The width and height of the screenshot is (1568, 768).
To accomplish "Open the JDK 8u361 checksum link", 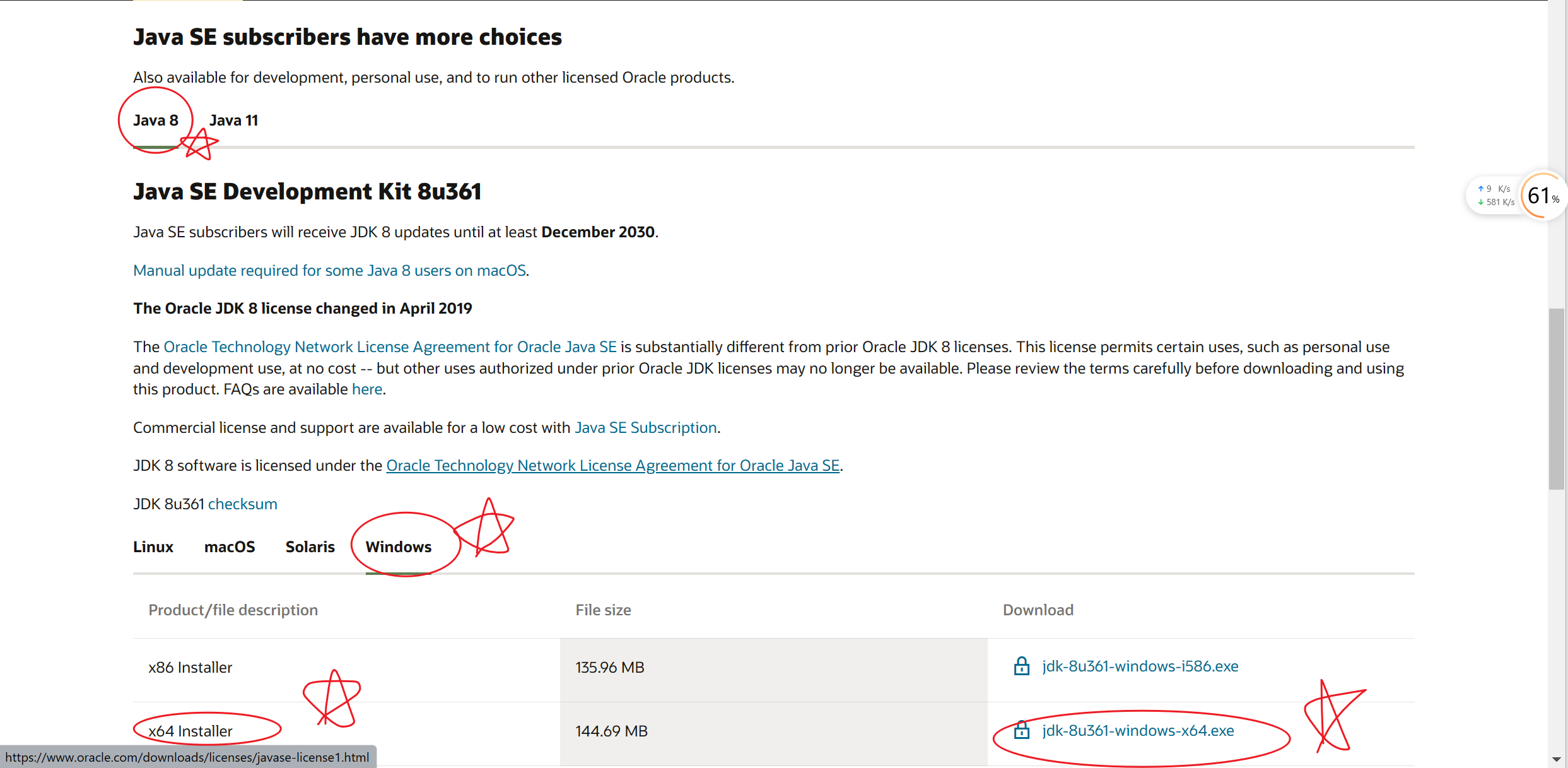I will point(242,504).
